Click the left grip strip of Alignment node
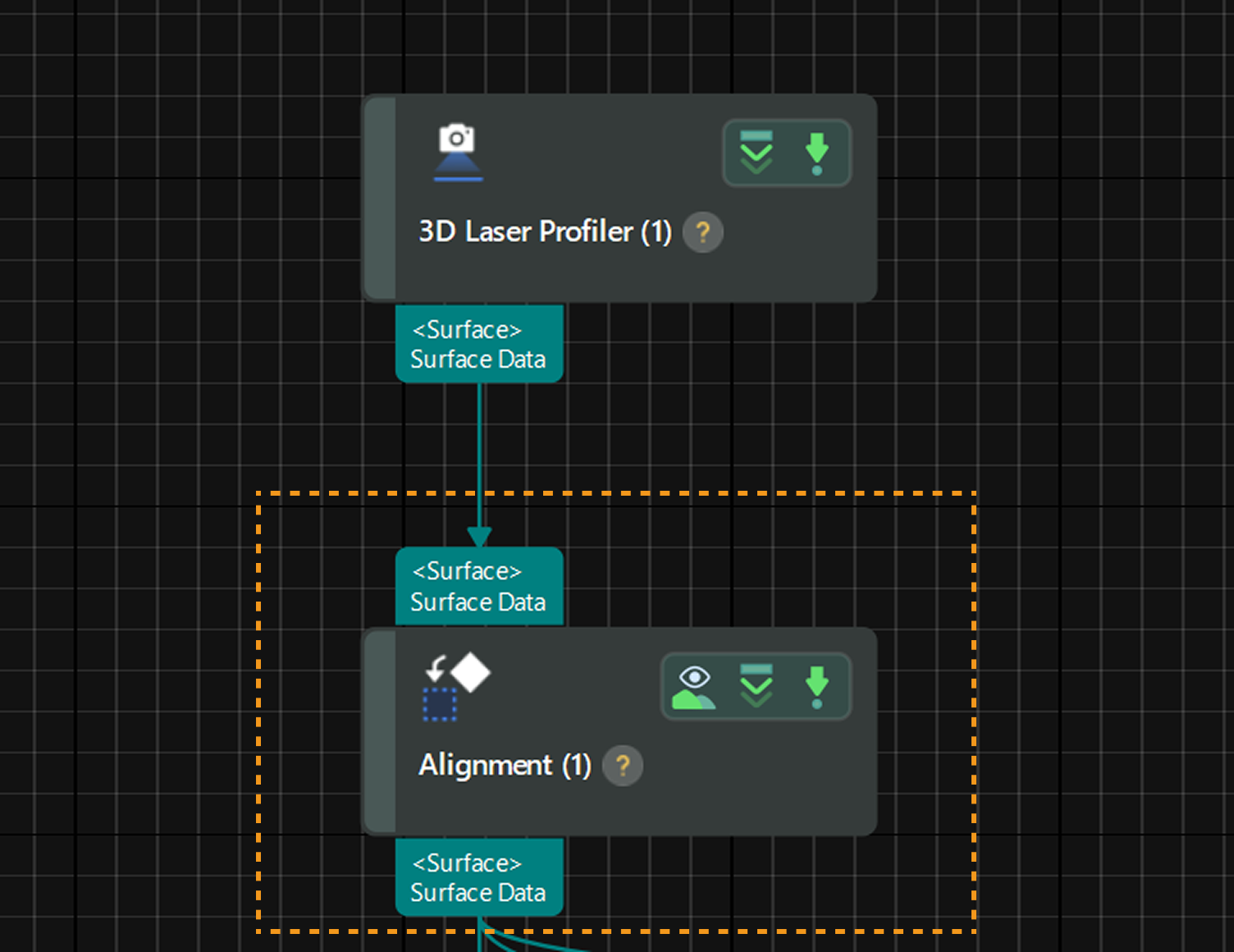1234x952 pixels. click(x=380, y=731)
